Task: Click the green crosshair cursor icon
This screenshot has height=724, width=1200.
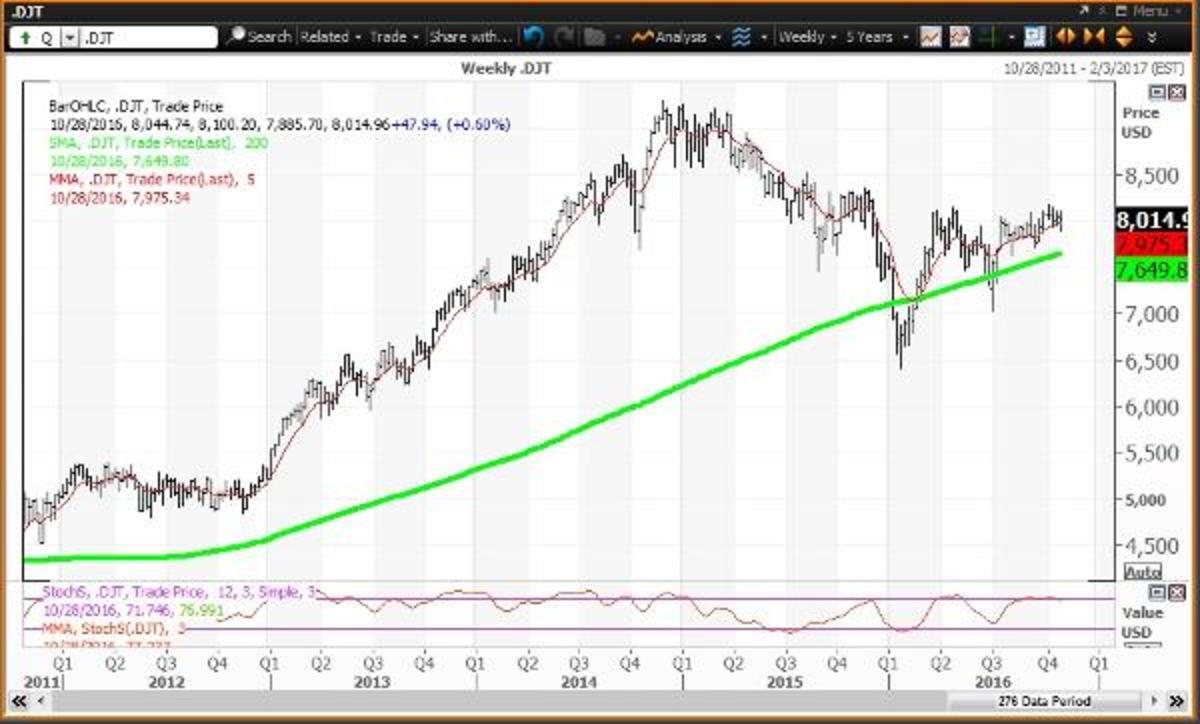Action: point(989,37)
